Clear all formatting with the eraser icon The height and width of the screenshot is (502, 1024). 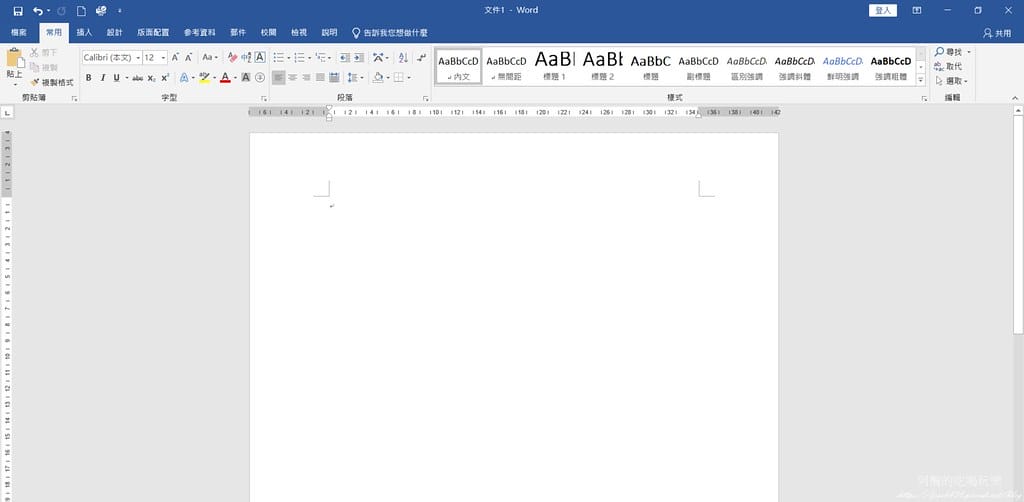coord(232,57)
